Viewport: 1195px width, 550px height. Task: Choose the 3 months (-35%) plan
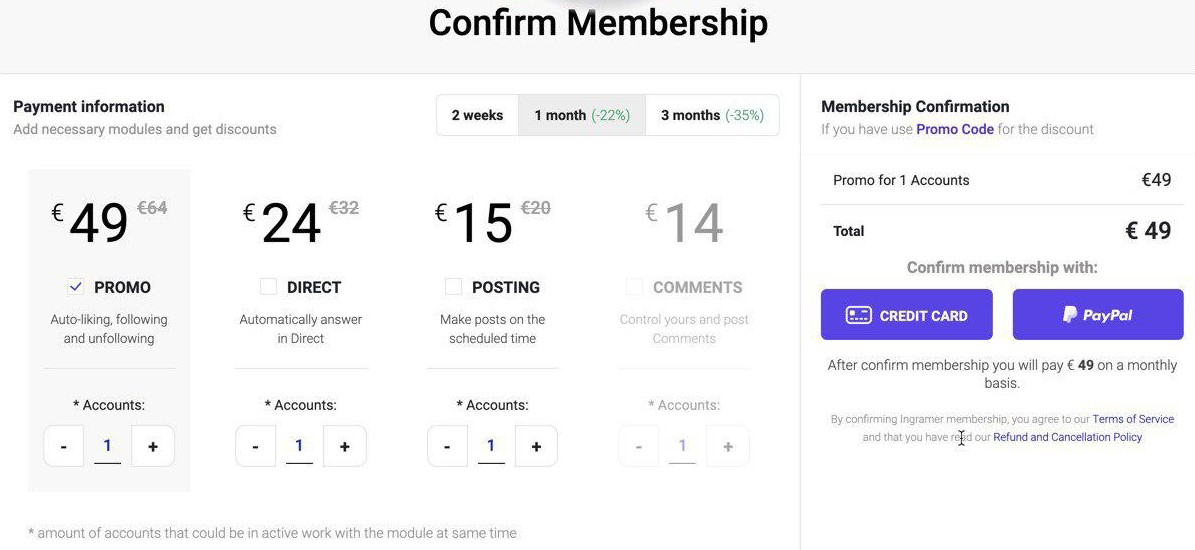712,115
